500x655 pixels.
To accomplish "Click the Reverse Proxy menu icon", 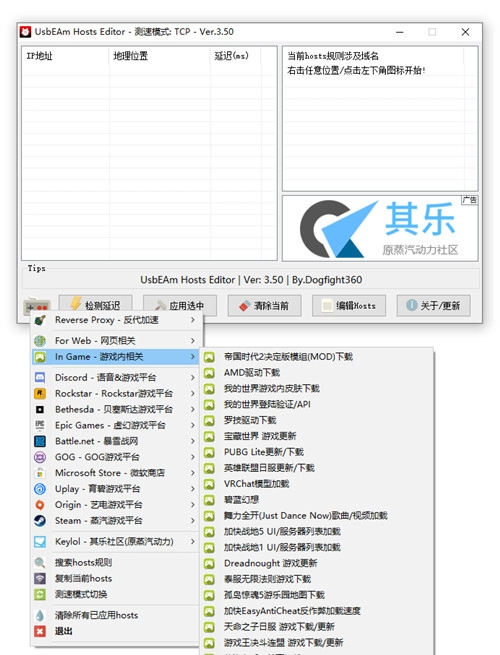I will (40, 320).
